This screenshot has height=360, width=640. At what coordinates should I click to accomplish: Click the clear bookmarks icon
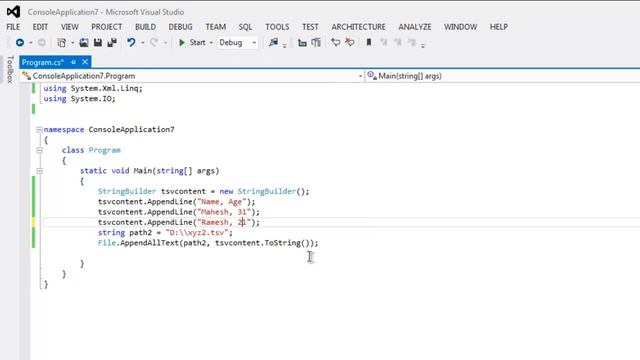click(412, 42)
